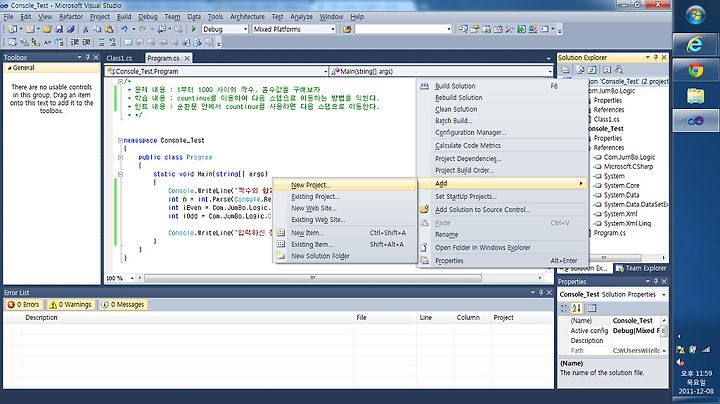Click the Decrease Indent icon in text editor toolbar

(x=74, y=42)
